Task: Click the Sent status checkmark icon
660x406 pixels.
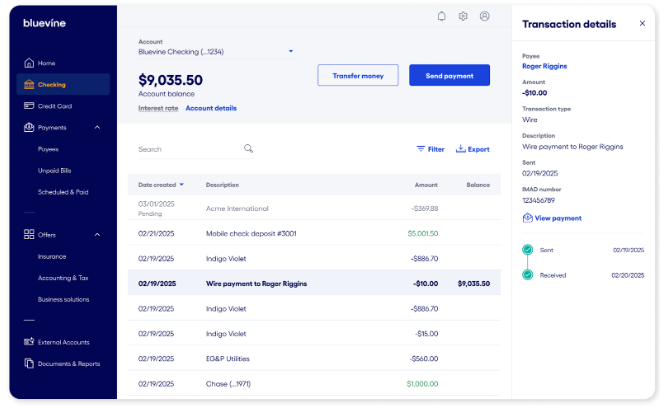Action: click(x=527, y=250)
